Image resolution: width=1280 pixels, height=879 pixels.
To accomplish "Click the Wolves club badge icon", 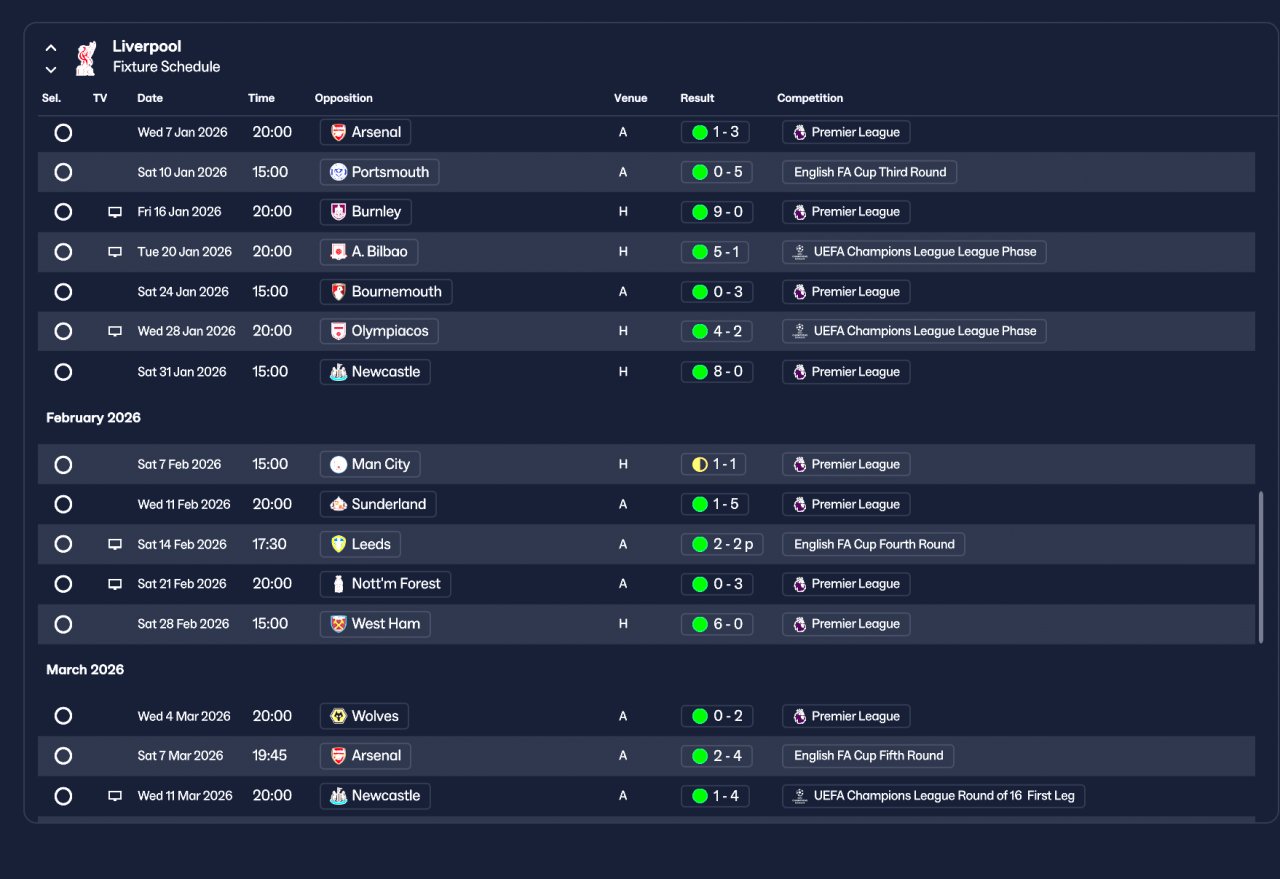I will pyautogui.click(x=338, y=716).
